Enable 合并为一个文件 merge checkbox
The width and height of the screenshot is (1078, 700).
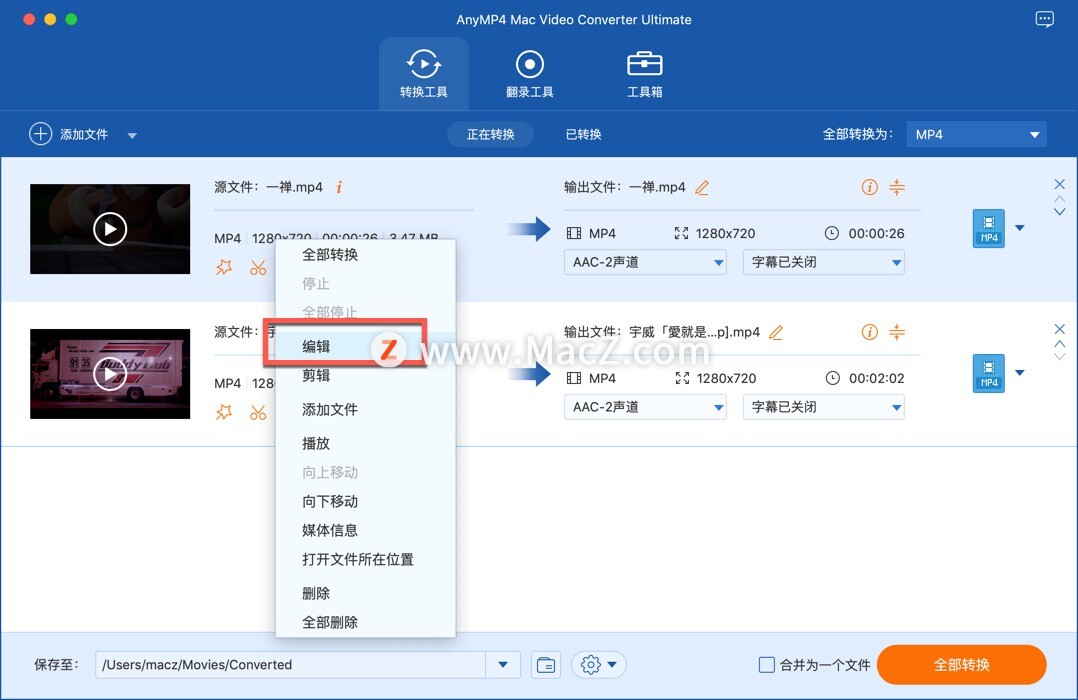(766, 665)
